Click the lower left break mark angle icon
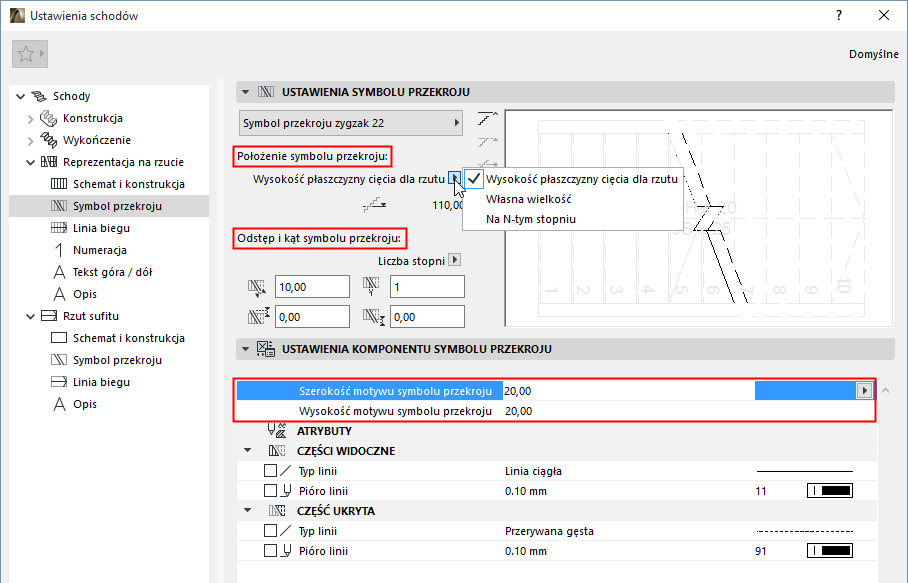Screen dimensions: 908x583 tap(258, 317)
